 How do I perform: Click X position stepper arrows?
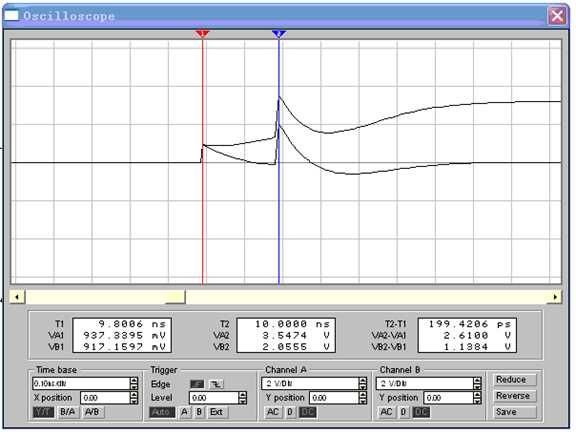click(134, 398)
